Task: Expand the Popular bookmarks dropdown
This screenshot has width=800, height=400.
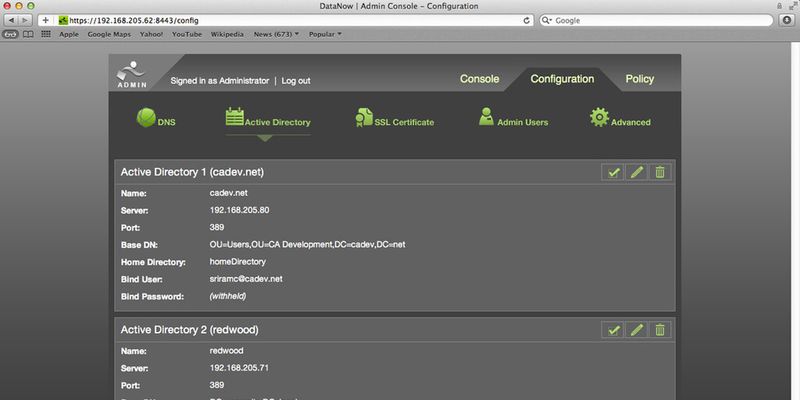Action: tap(325, 34)
